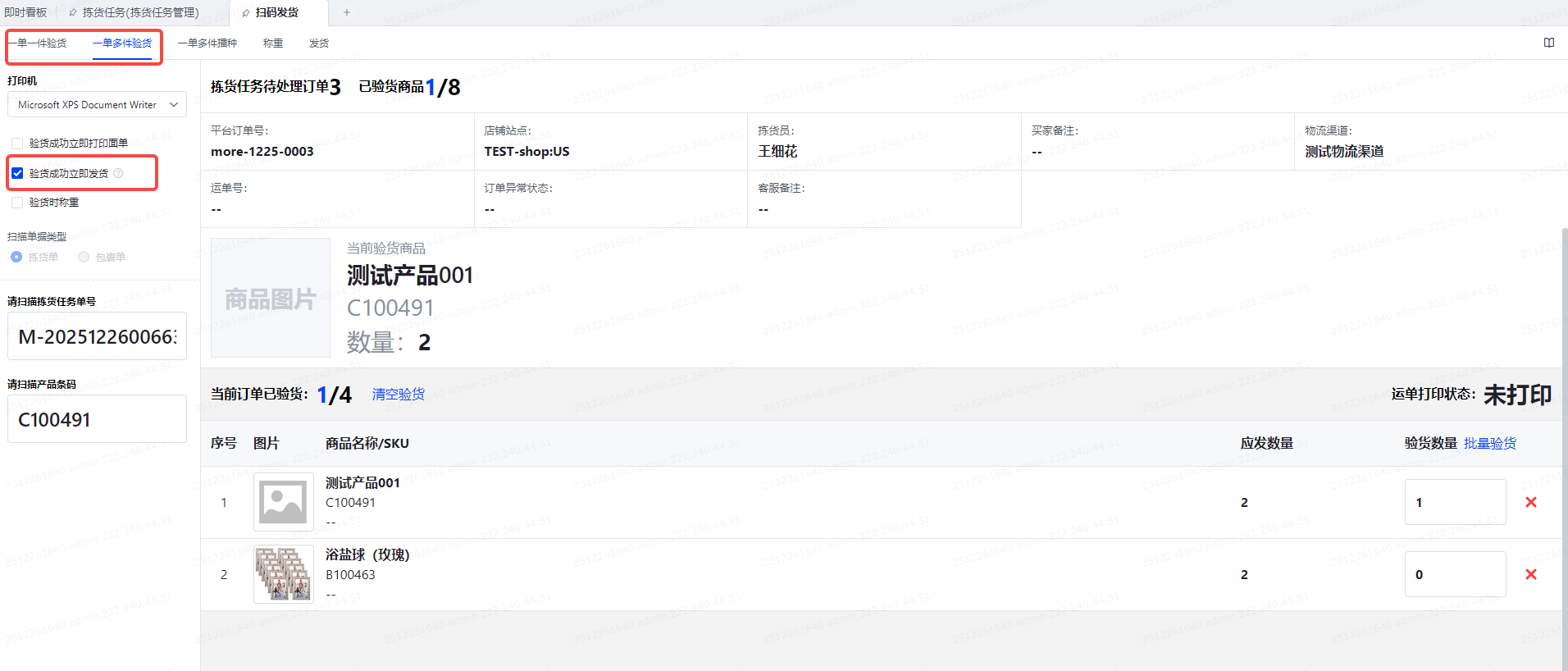
Task: Switch to the 一单一件验货 tab
Action: pyautogui.click(x=41, y=43)
